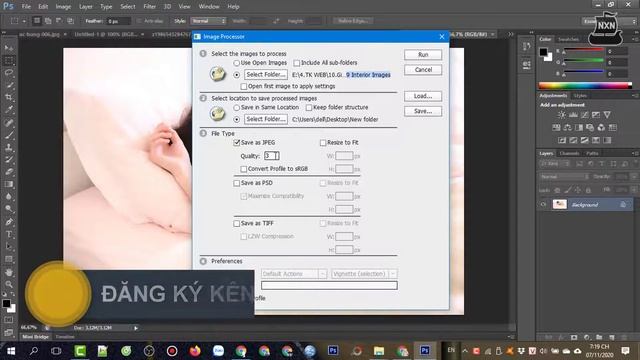640x360 pixels.
Task: Enable Resize to Fit for JPEG
Action: click(323, 142)
